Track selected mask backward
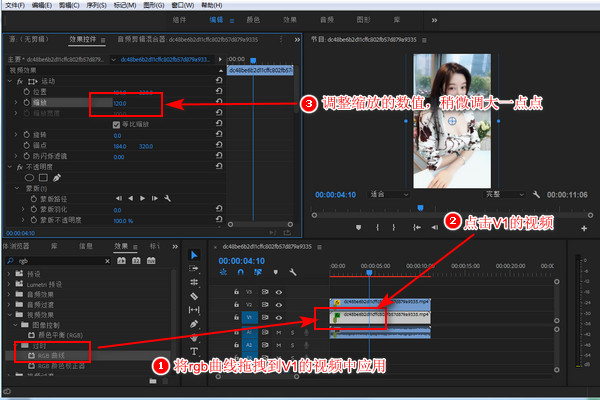Viewport: 600px width, 400px height. pos(131,198)
